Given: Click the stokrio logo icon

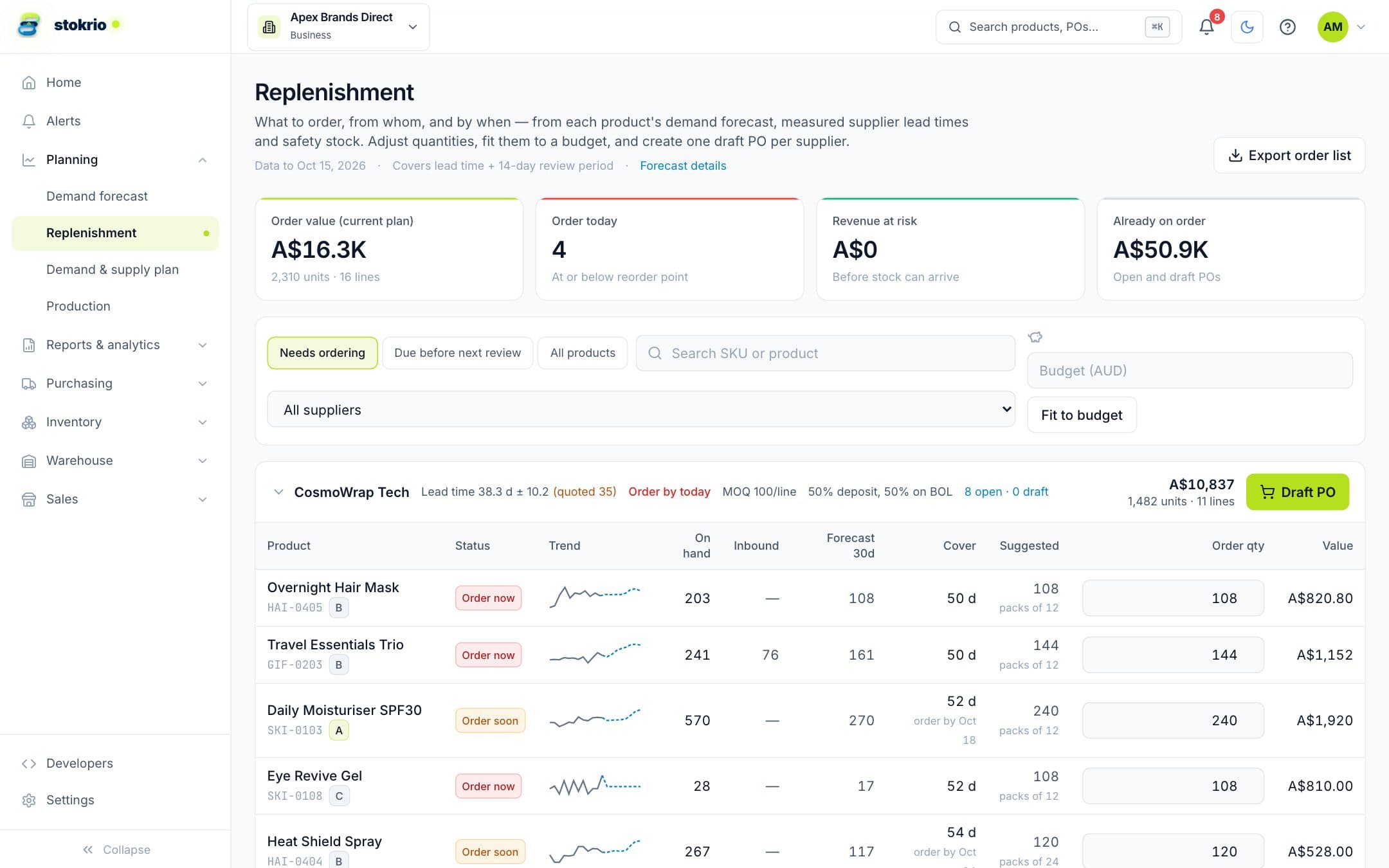Looking at the screenshot, I should (x=29, y=25).
